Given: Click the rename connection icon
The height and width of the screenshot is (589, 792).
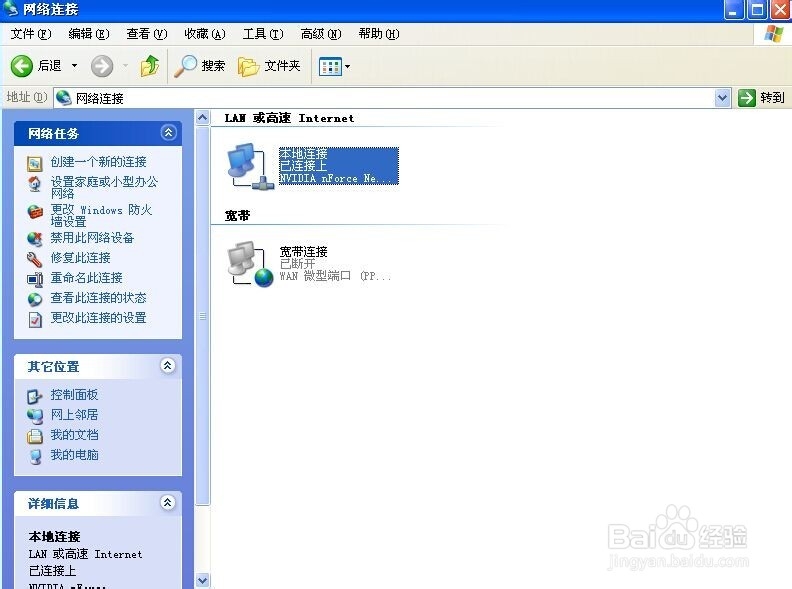Looking at the screenshot, I should pos(35,279).
